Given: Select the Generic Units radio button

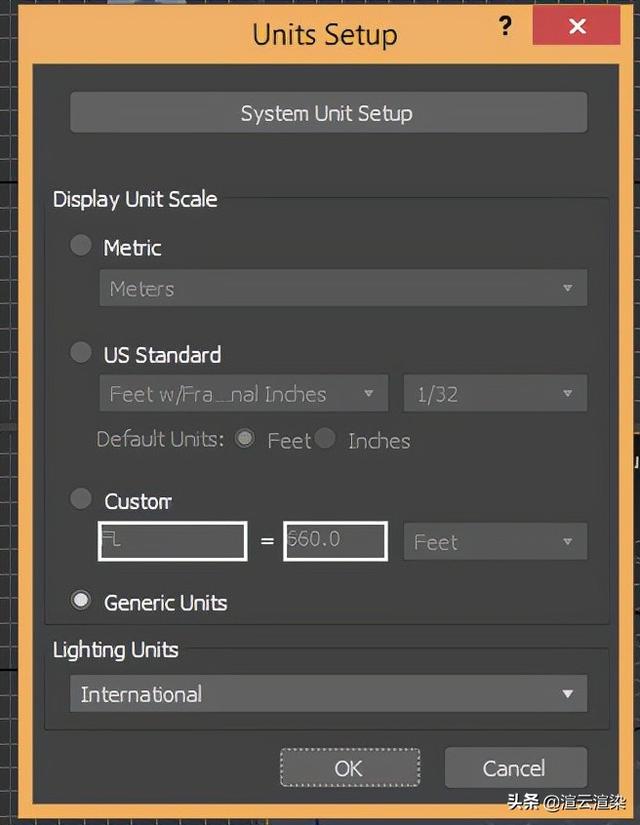Looking at the screenshot, I should pos(81,601).
